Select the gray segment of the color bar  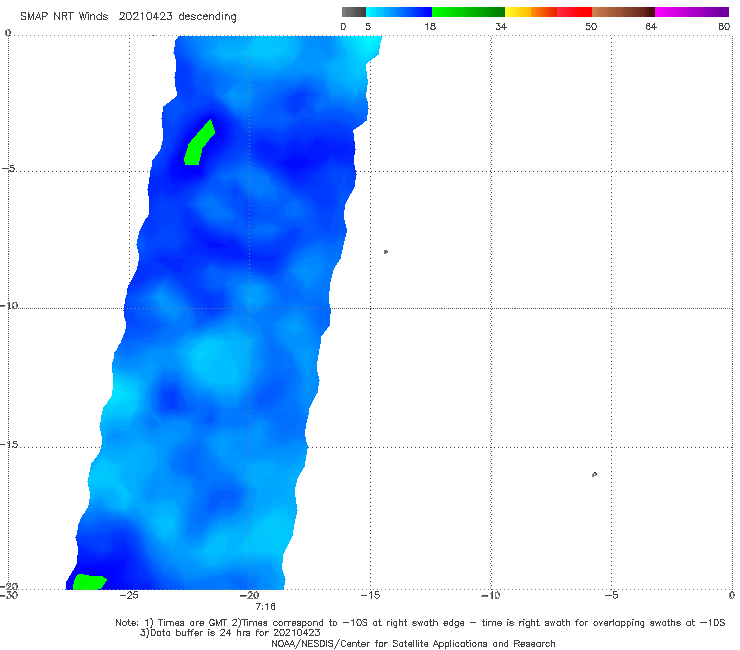point(354,12)
